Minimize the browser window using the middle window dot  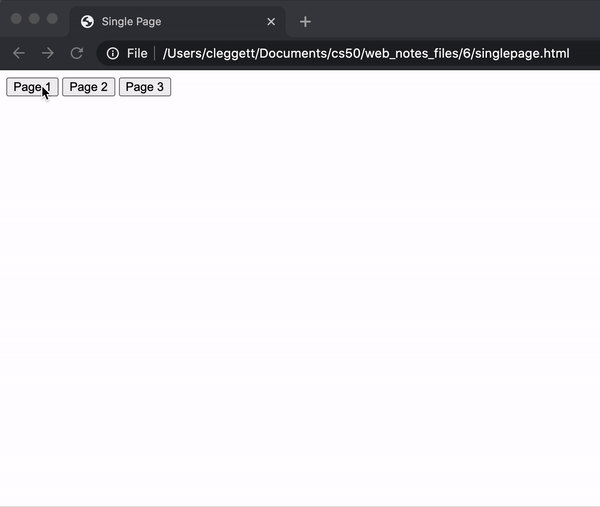coord(34,19)
